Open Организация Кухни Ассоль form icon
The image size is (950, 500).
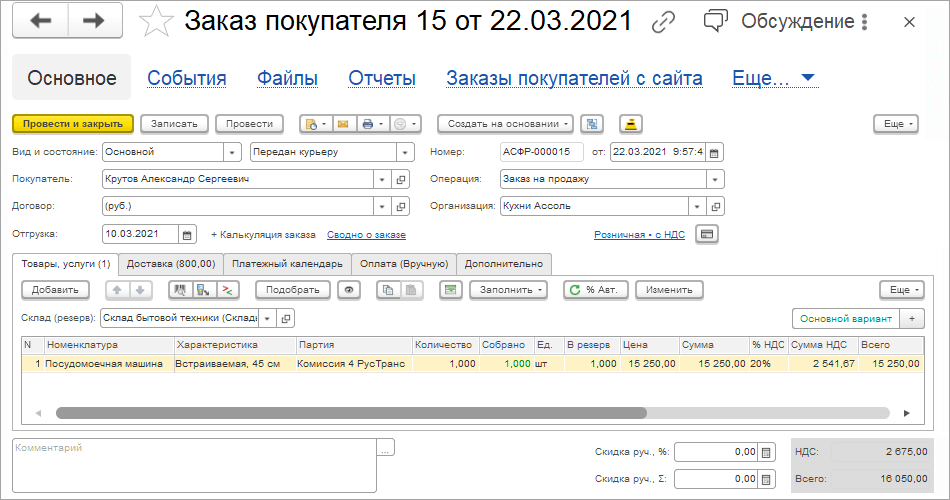pyautogui.click(x=716, y=207)
